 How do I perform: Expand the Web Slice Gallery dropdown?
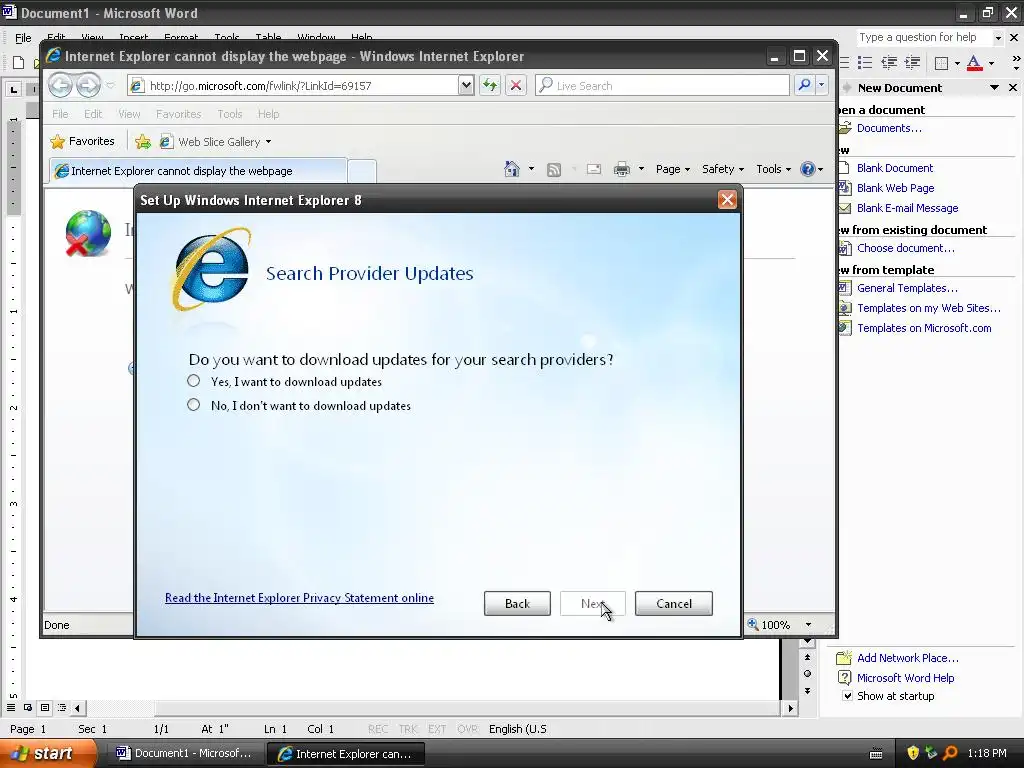[268, 142]
